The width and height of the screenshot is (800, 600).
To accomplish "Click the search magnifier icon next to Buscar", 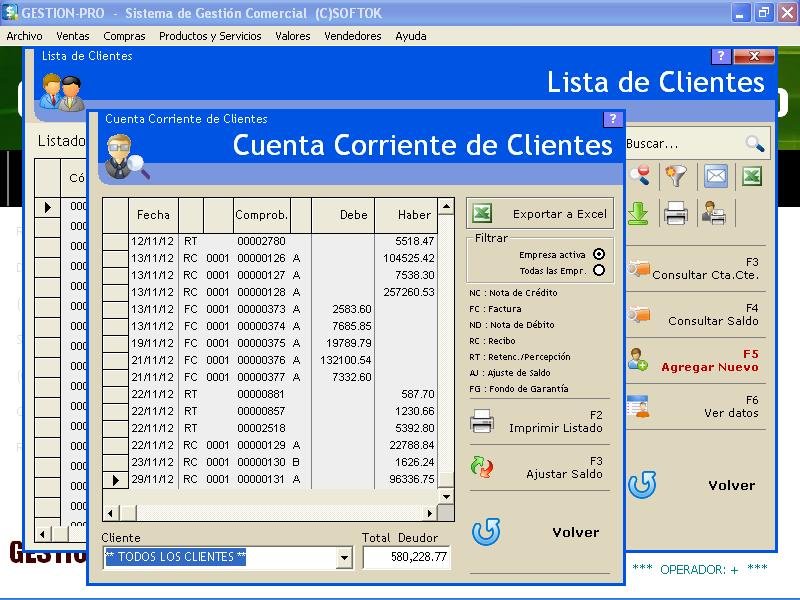I will pyautogui.click(x=755, y=144).
